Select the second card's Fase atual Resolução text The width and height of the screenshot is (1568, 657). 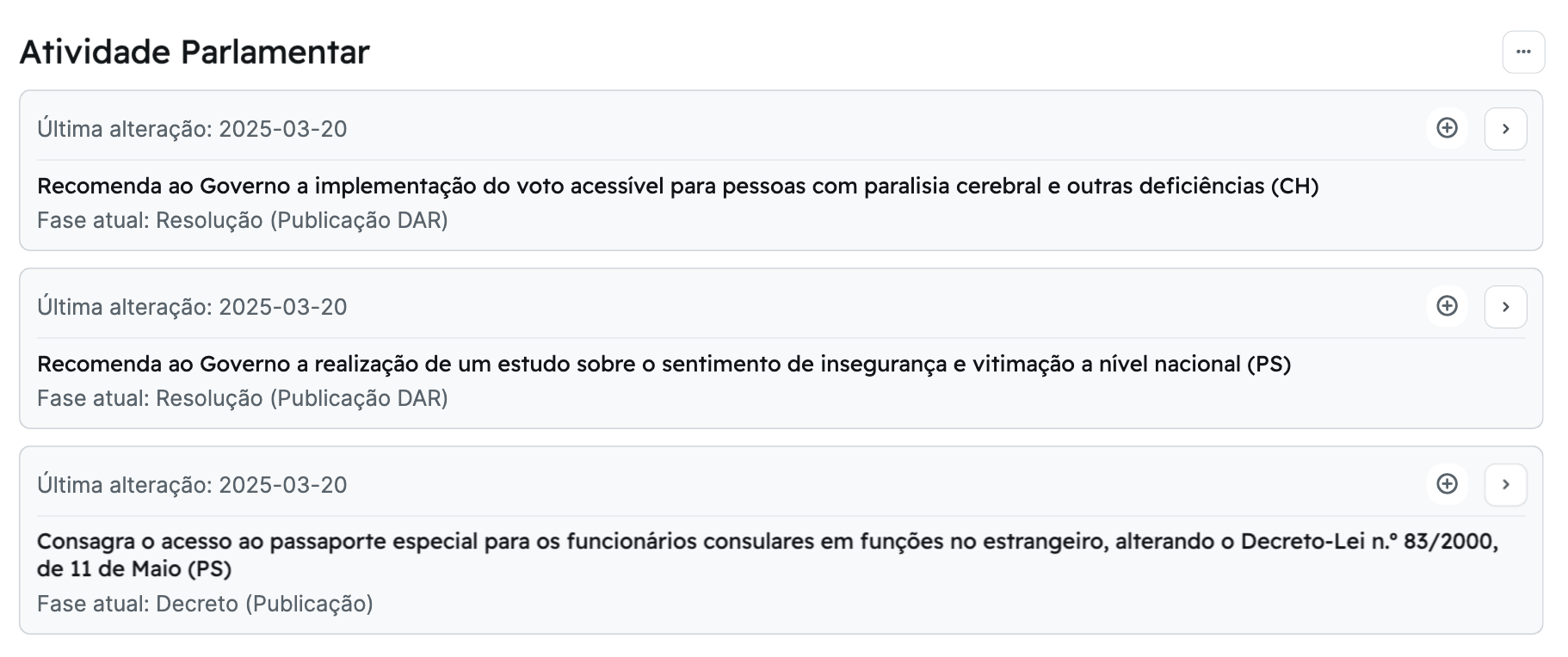[x=243, y=399]
